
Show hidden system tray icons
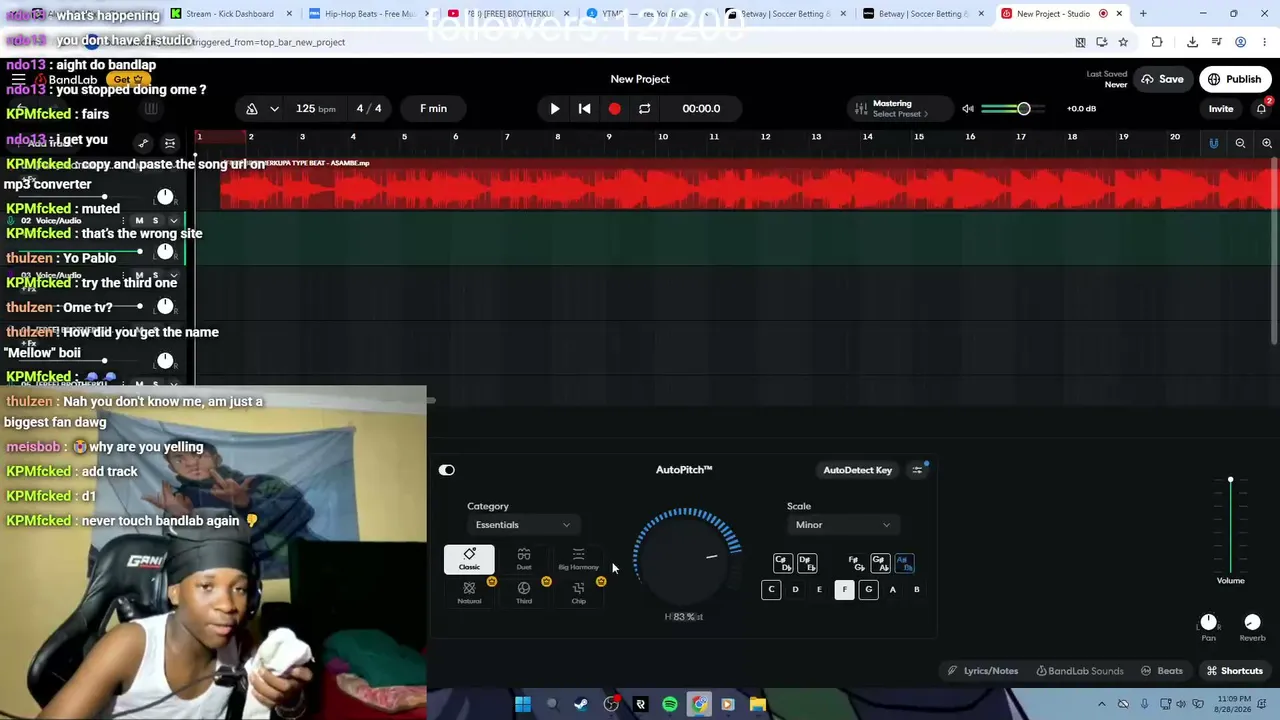click(x=1102, y=705)
